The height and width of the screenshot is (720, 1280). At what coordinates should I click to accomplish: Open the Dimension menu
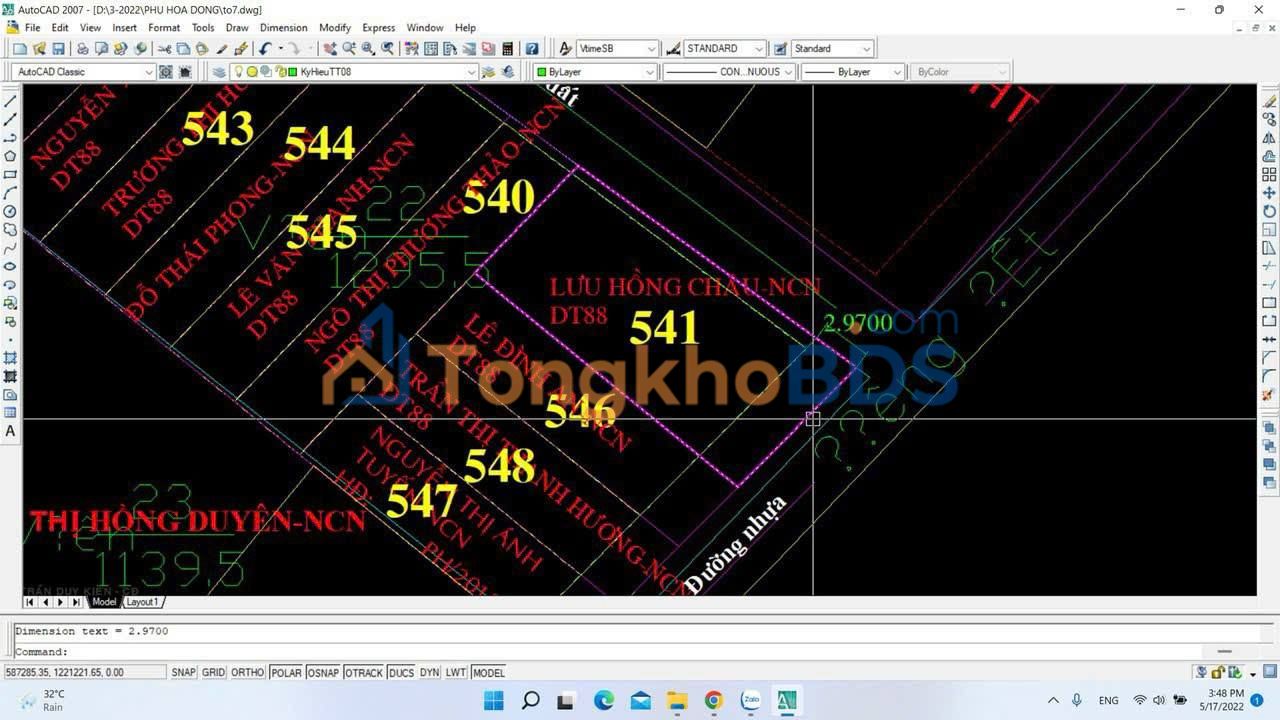(x=284, y=28)
